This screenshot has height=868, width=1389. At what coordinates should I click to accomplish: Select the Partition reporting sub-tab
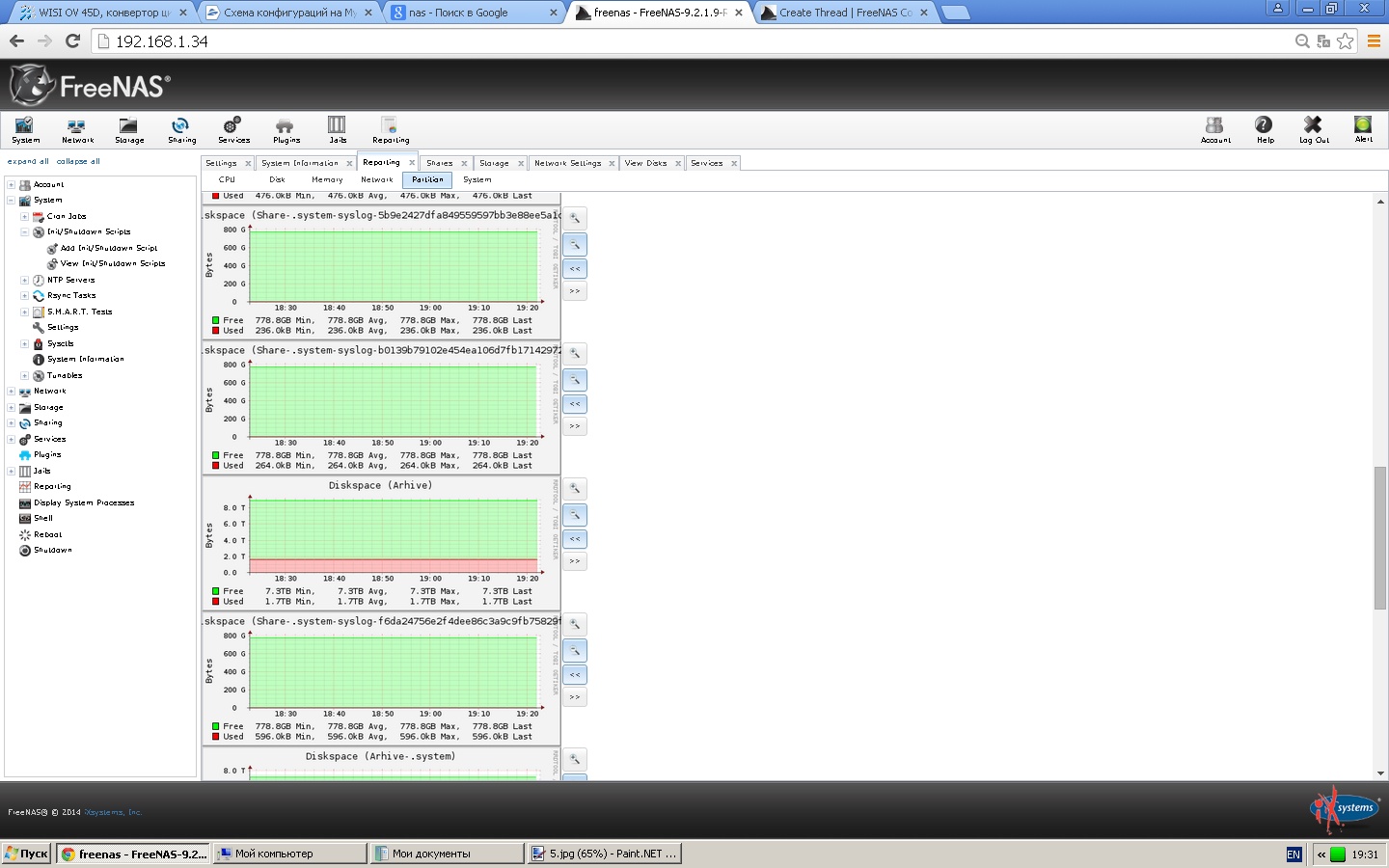427,179
